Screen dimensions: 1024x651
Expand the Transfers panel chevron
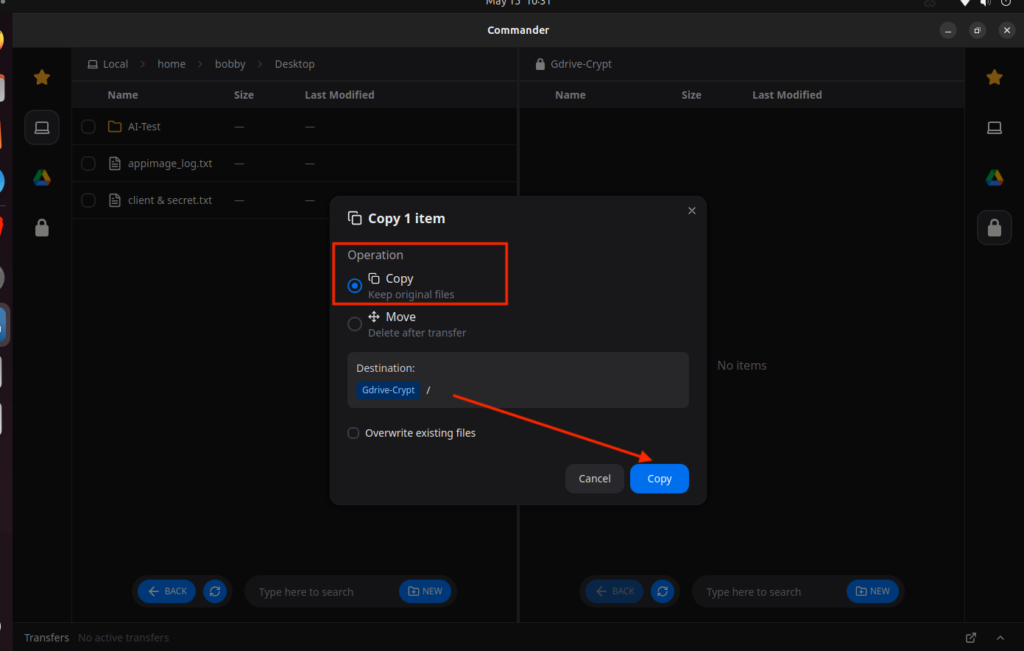tap(1000, 637)
